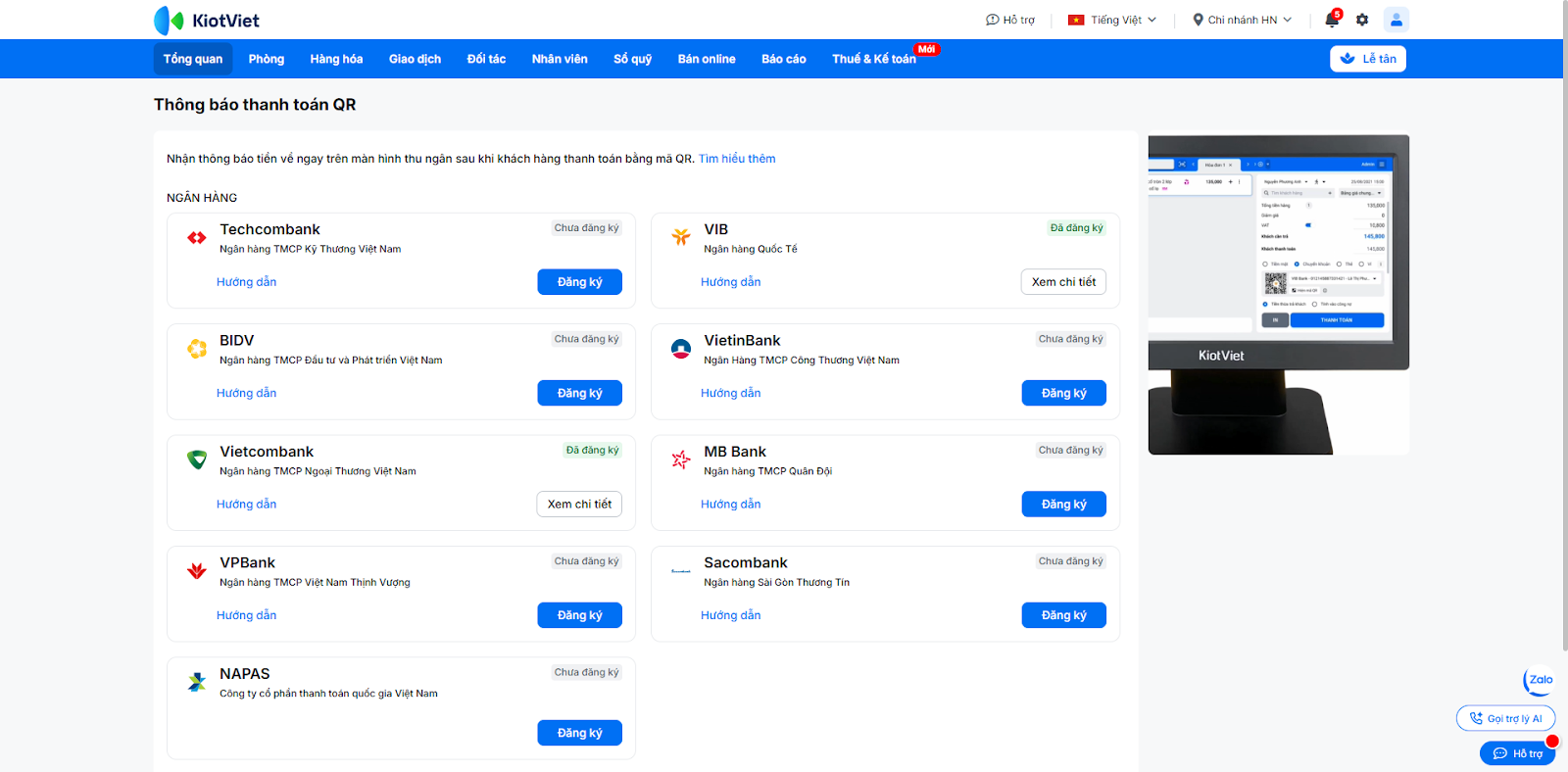Image resolution: width=1568 pixels, height=772 pixels.
Task: Open the user account avatar
Action: 1396,20
